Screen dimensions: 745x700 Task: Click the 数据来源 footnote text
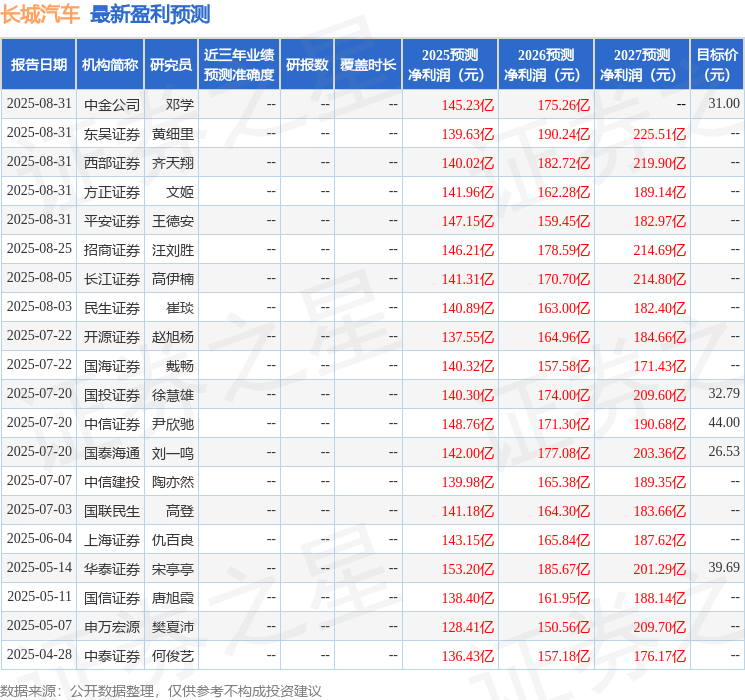click(x=161, y=690)
